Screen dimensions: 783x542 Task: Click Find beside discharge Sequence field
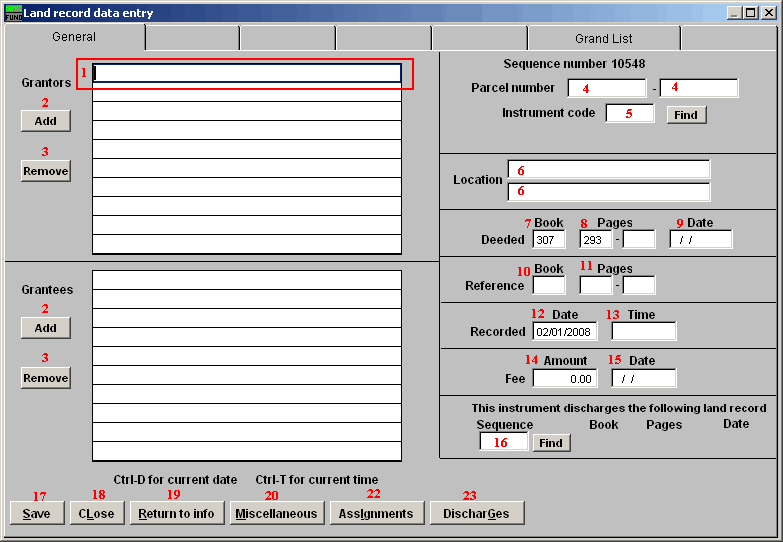tap(551, 443)
